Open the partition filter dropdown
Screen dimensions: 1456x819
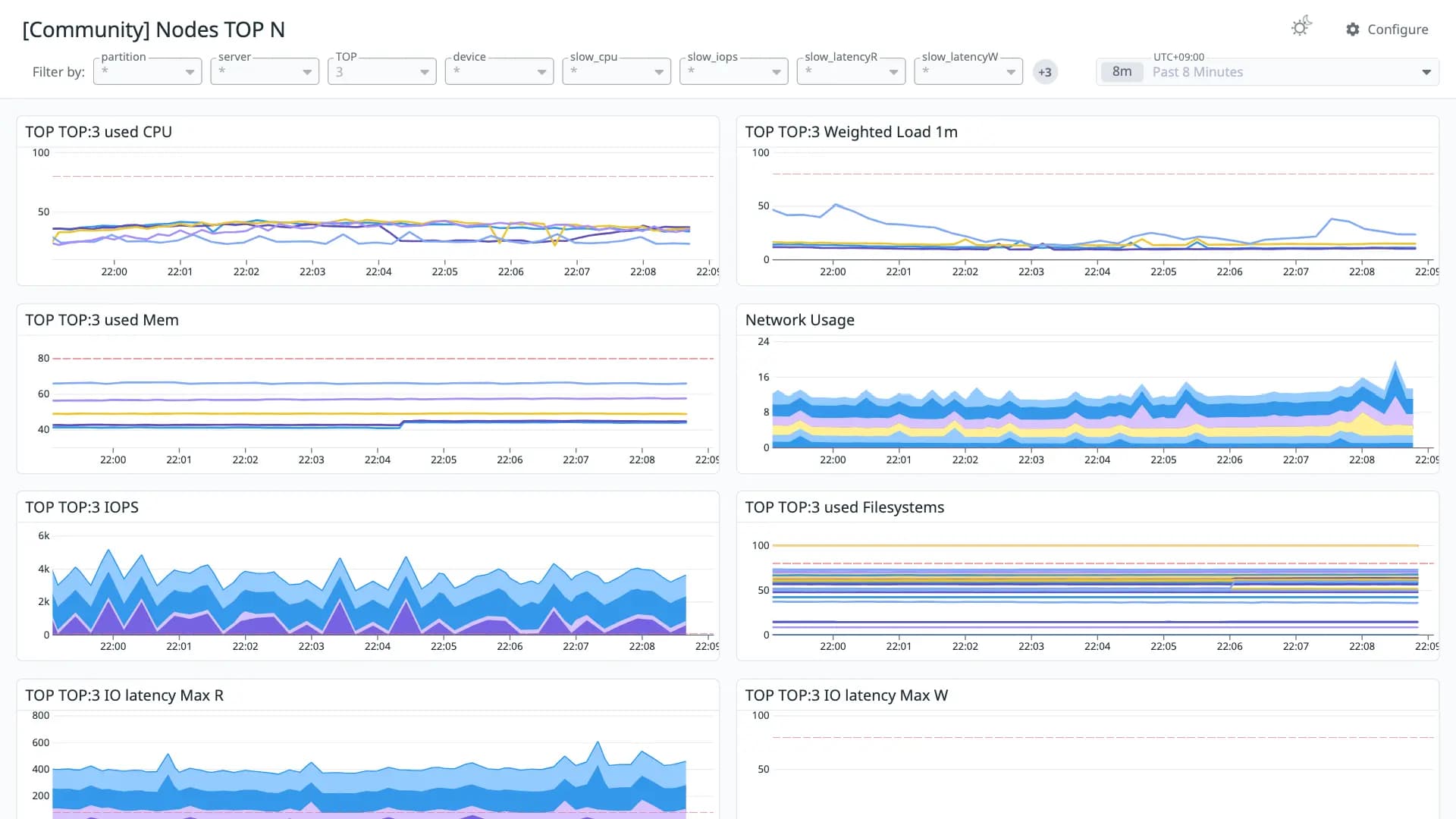tap(147, 71)
